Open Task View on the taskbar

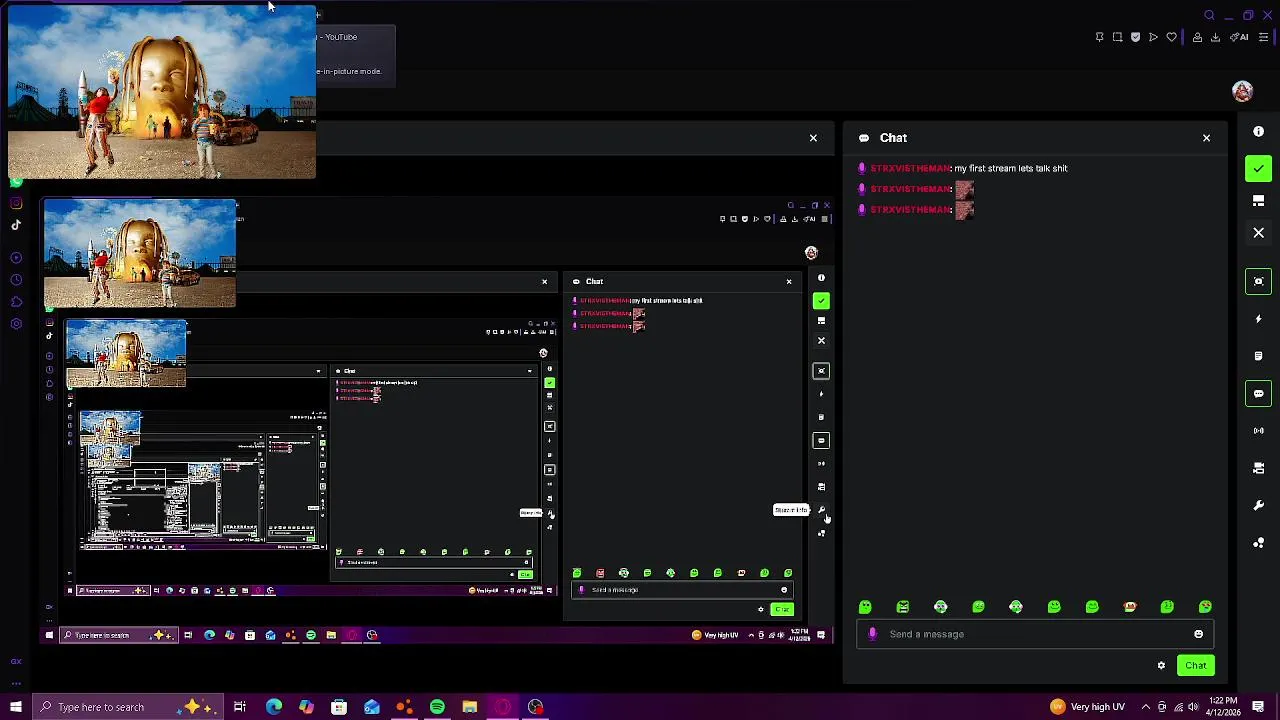click(240, 707)
